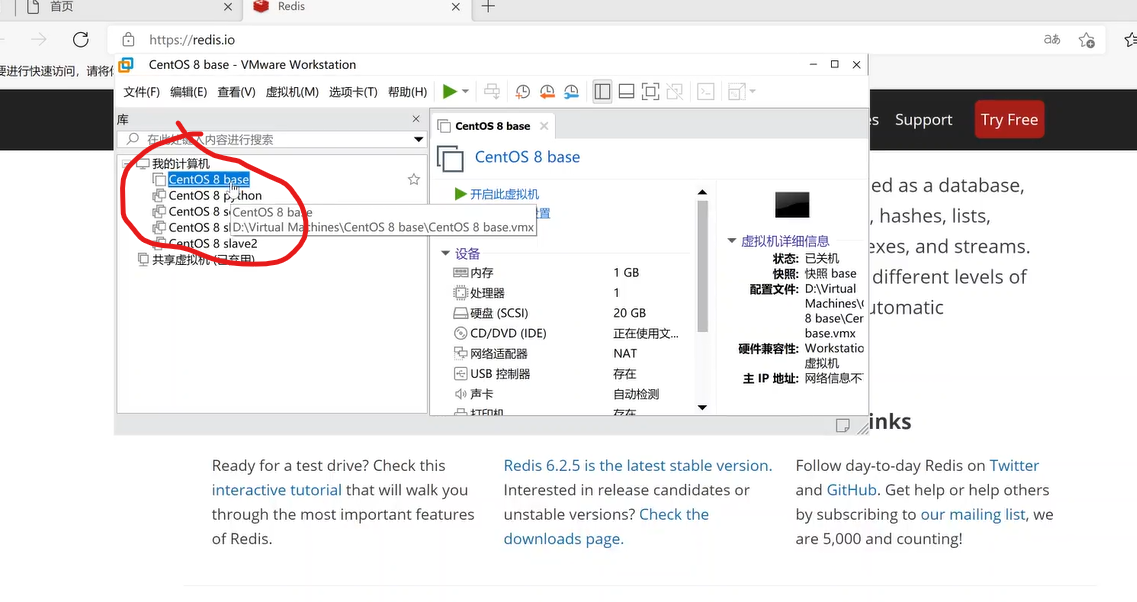This screenshot has width=1137, height=602.
Task: Open the power options dropdown arrow beside play icon
Action: [466, 91]
